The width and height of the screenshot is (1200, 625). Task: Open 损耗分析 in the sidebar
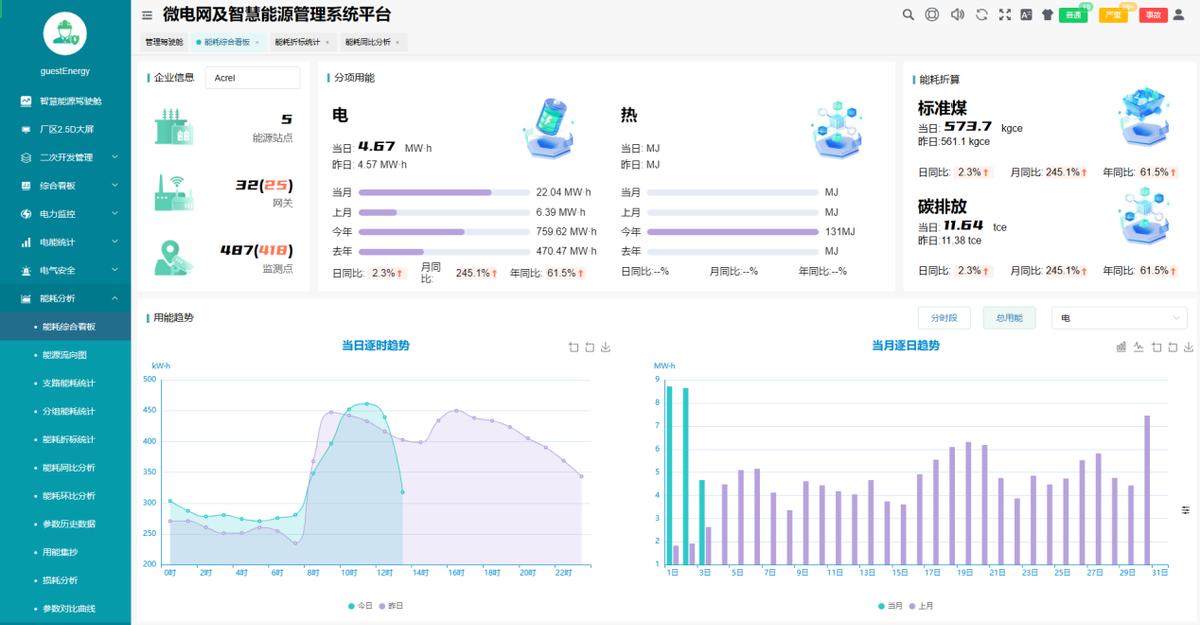point(65,580)
